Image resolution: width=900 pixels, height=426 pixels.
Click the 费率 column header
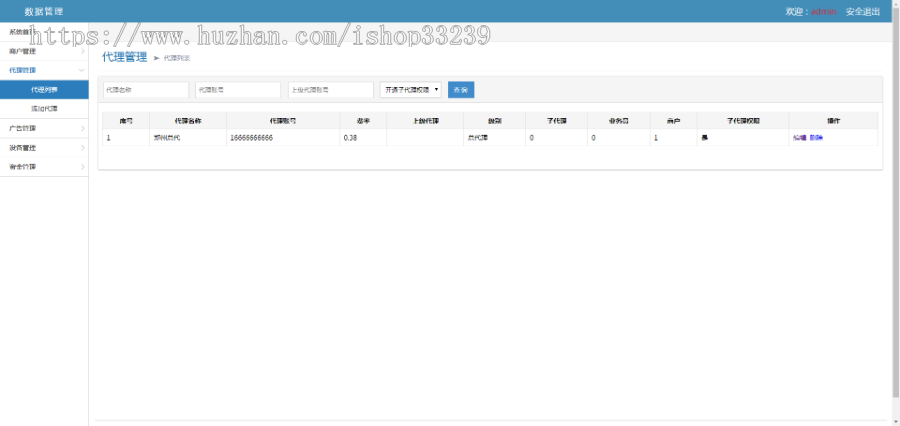click(x=363, y=121)
